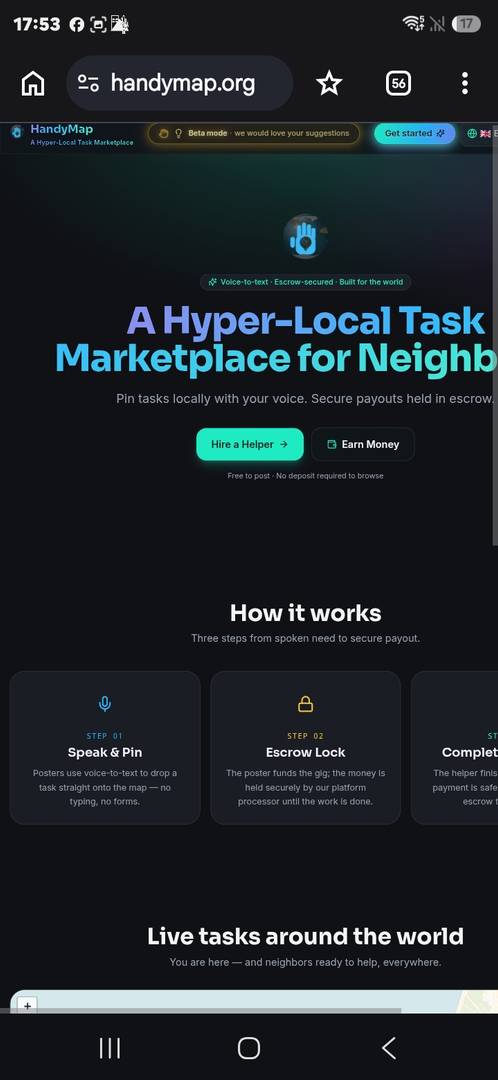
Task: Click the padlock icon in Escrow Lock card
Action: coord(305,704)
